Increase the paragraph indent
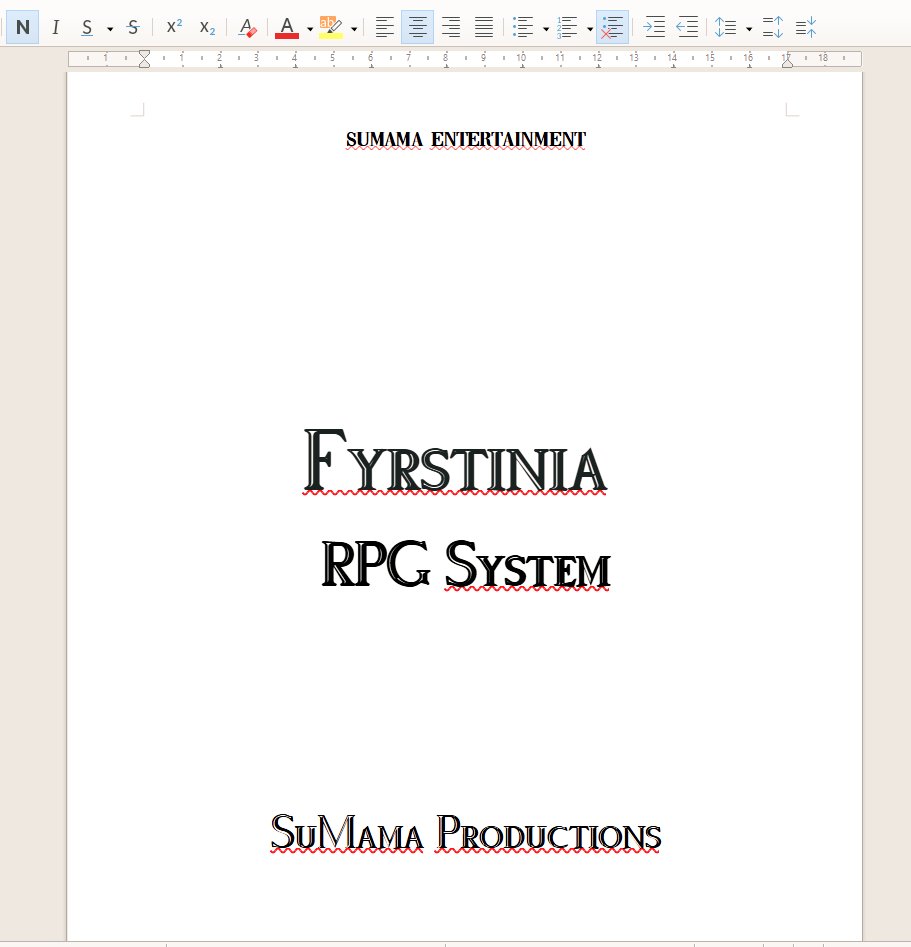Image resolution: width=911 pixels, height=947 pixels. (655, 27)
